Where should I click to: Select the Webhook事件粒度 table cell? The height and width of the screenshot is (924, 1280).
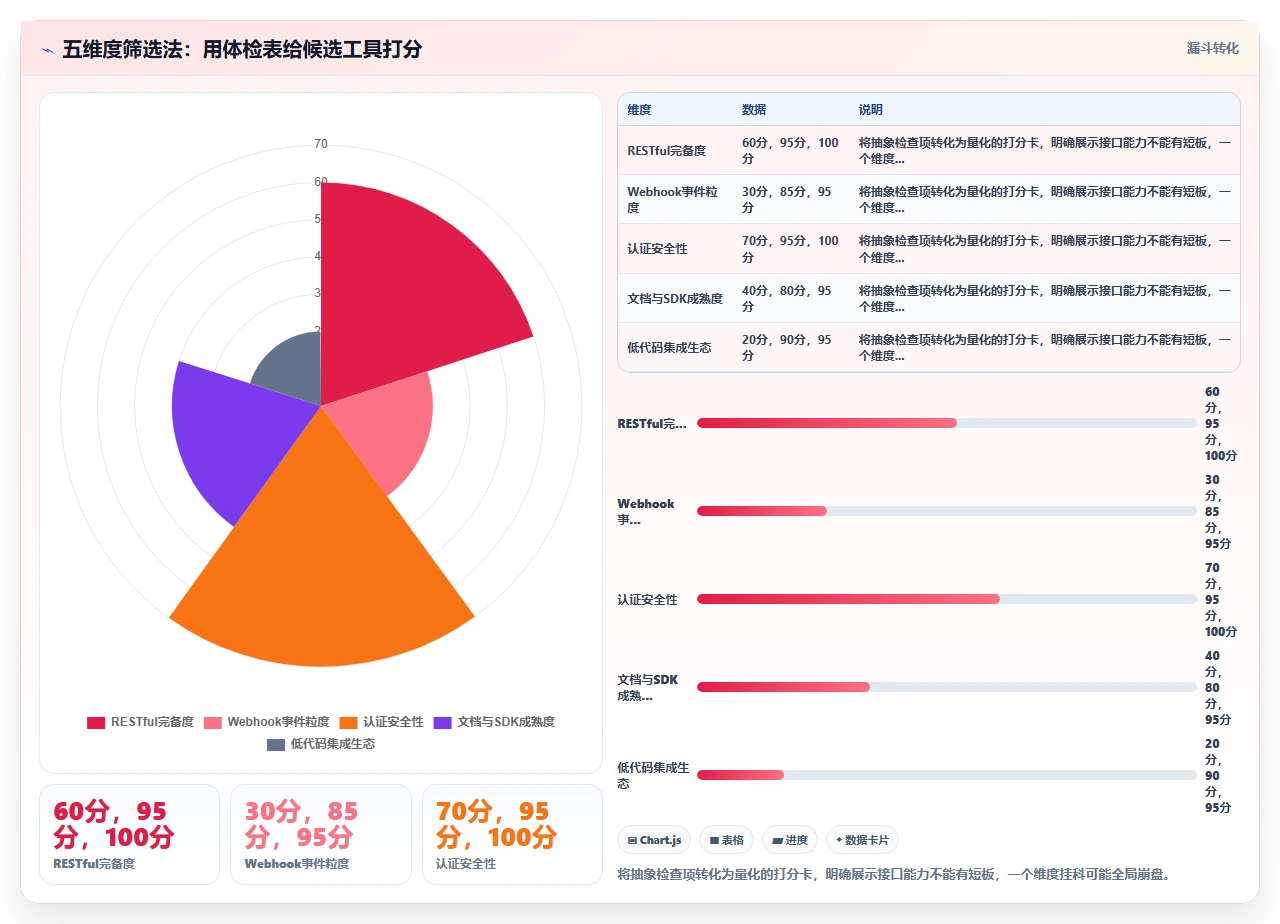pyautogui.click(x=675, y=199)
